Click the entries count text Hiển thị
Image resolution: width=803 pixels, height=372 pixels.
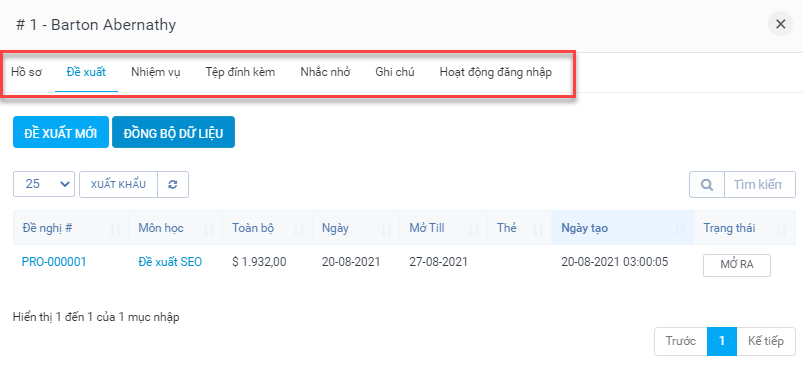pos(96,317)
